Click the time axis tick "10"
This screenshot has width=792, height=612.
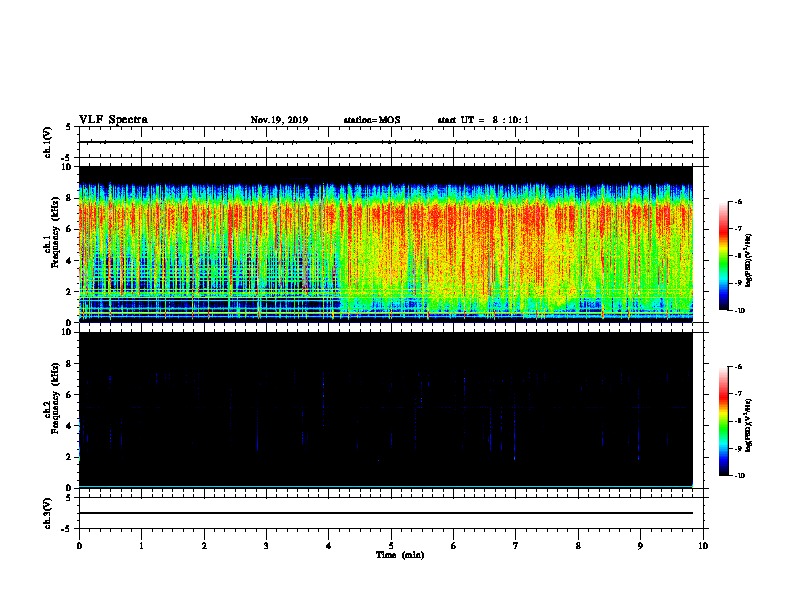[703, 545]
